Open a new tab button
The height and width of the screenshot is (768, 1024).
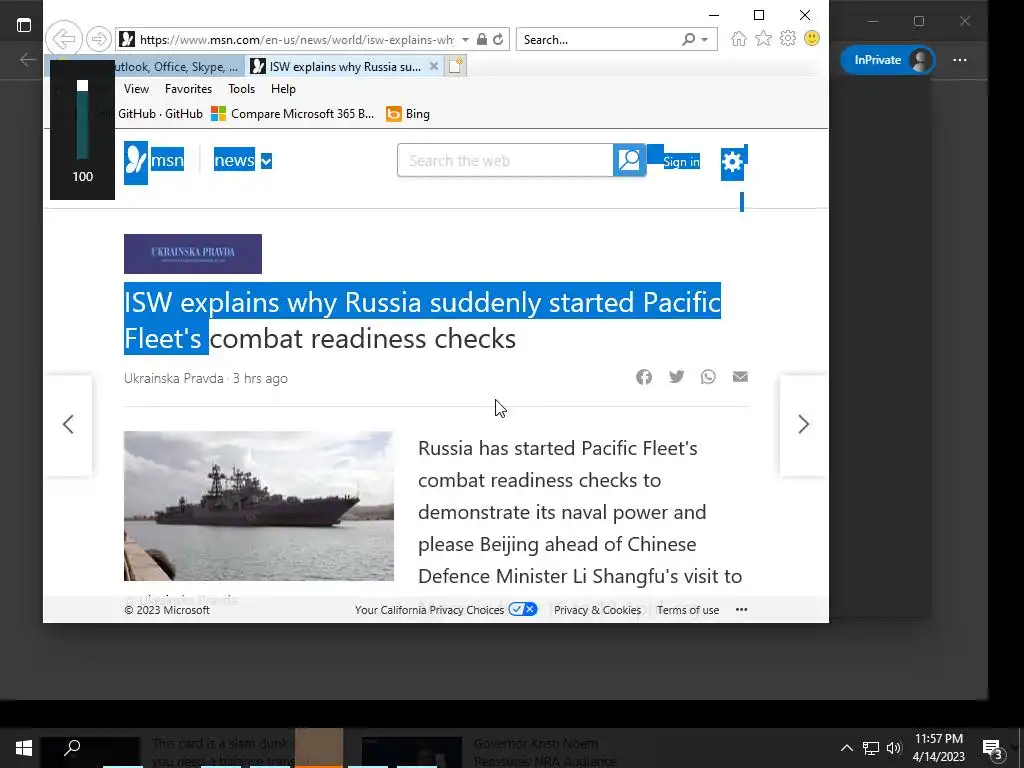(456, 66)
